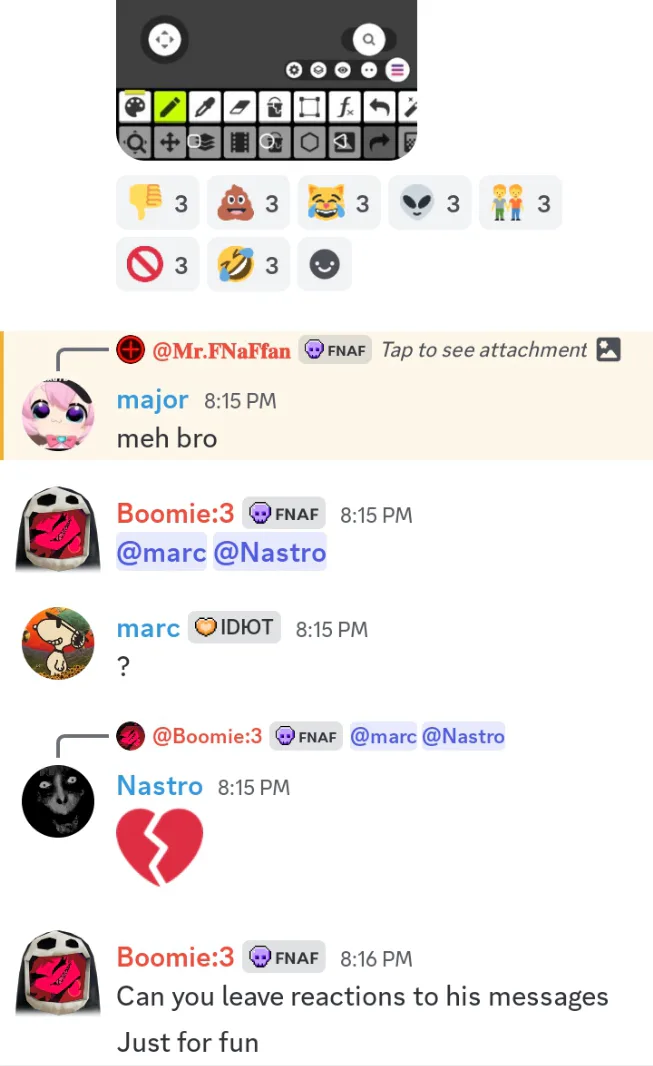Open the @Mr.FNaFfan replied message

point(221,351)
